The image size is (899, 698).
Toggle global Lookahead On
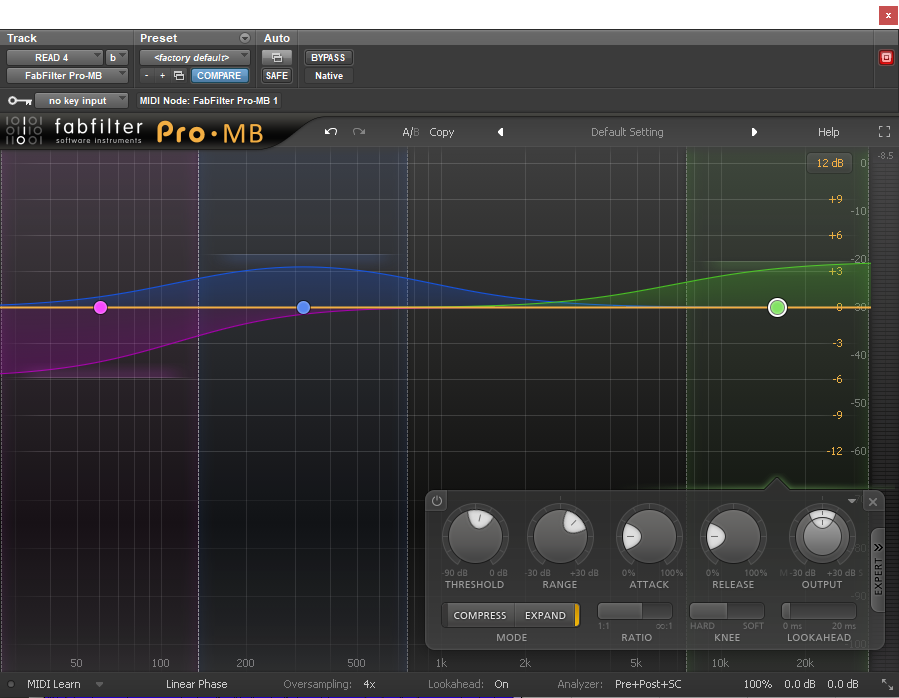[x=501, y=684]
